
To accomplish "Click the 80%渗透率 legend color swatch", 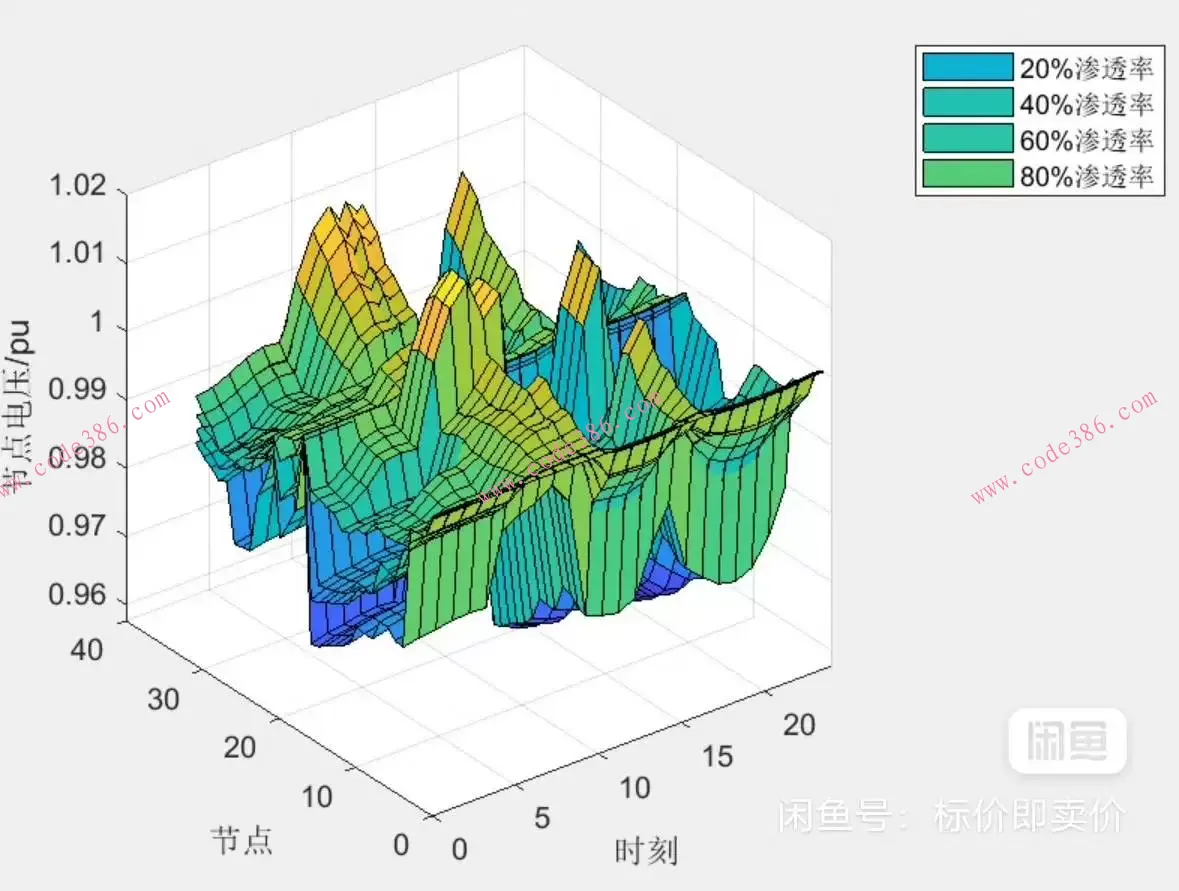I will 968,174.
